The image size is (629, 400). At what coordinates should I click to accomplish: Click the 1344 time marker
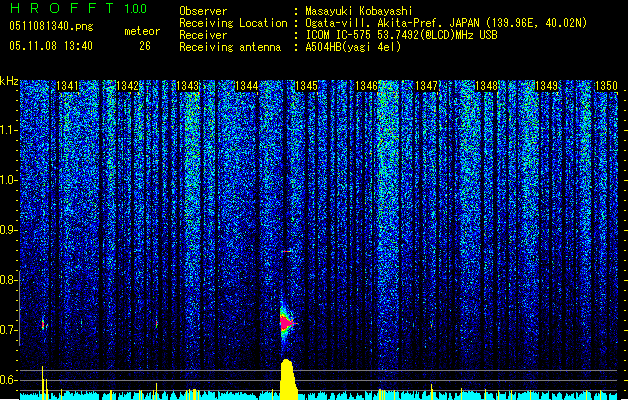[x=246, y=86]
